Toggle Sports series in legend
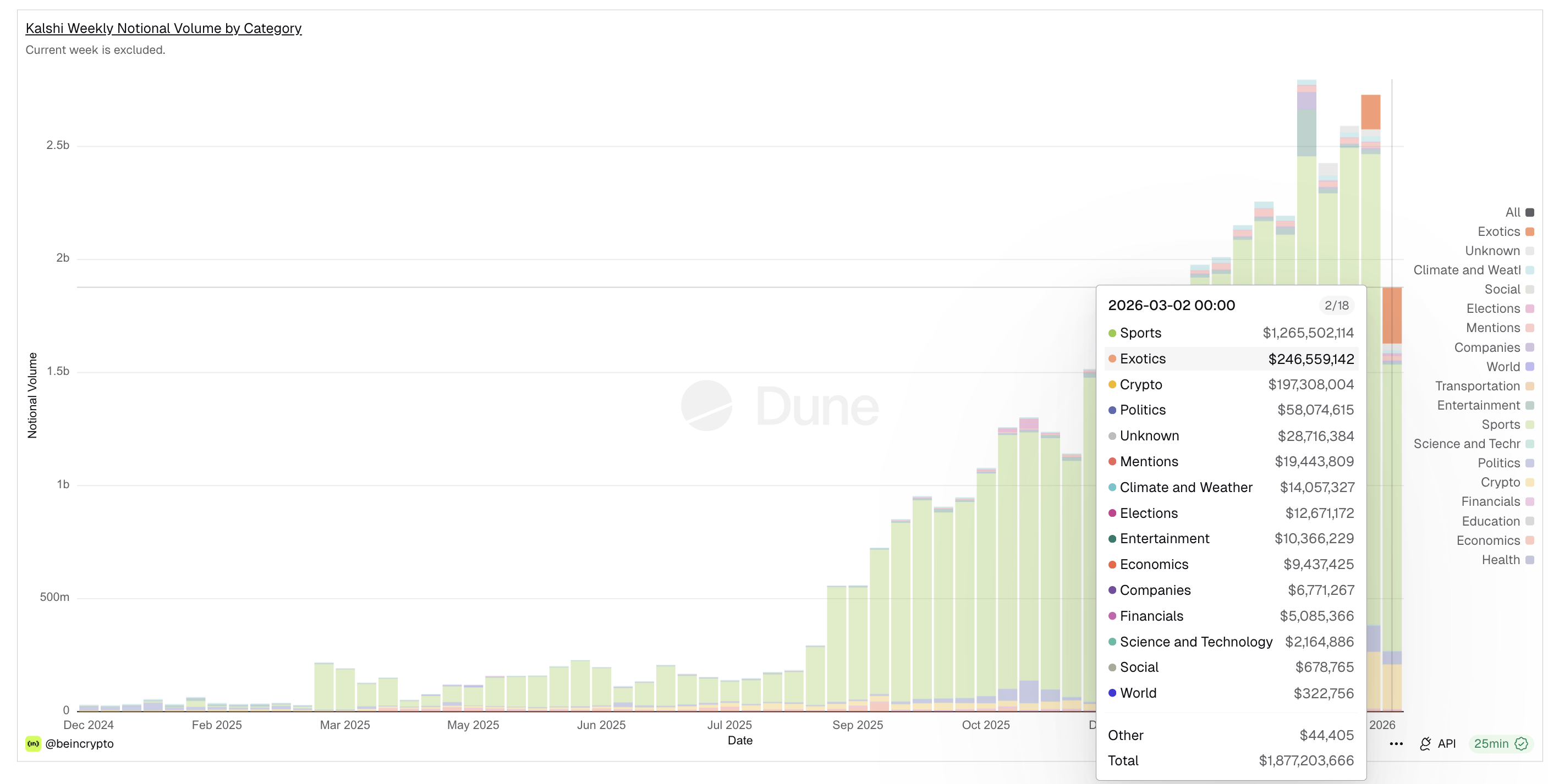This screenshot has height=784, width=1548. pyautogui.click(x=1501, y=424)
